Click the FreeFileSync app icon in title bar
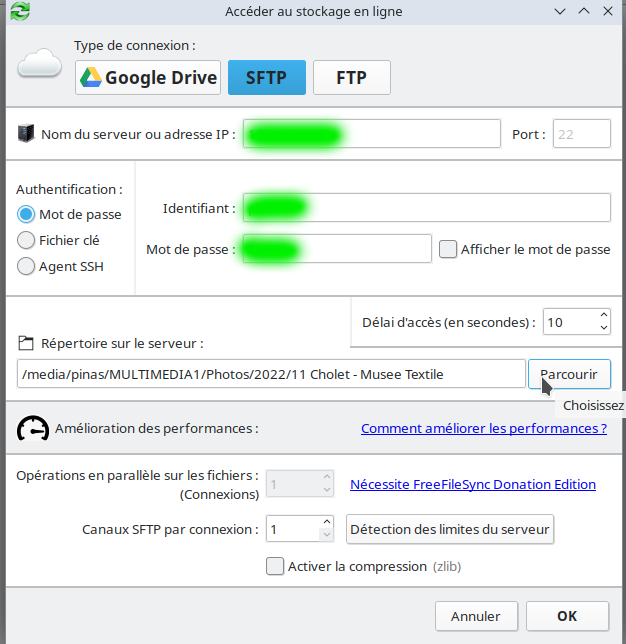The height and width of the screenshot is (644, 626). pos(18,11)
